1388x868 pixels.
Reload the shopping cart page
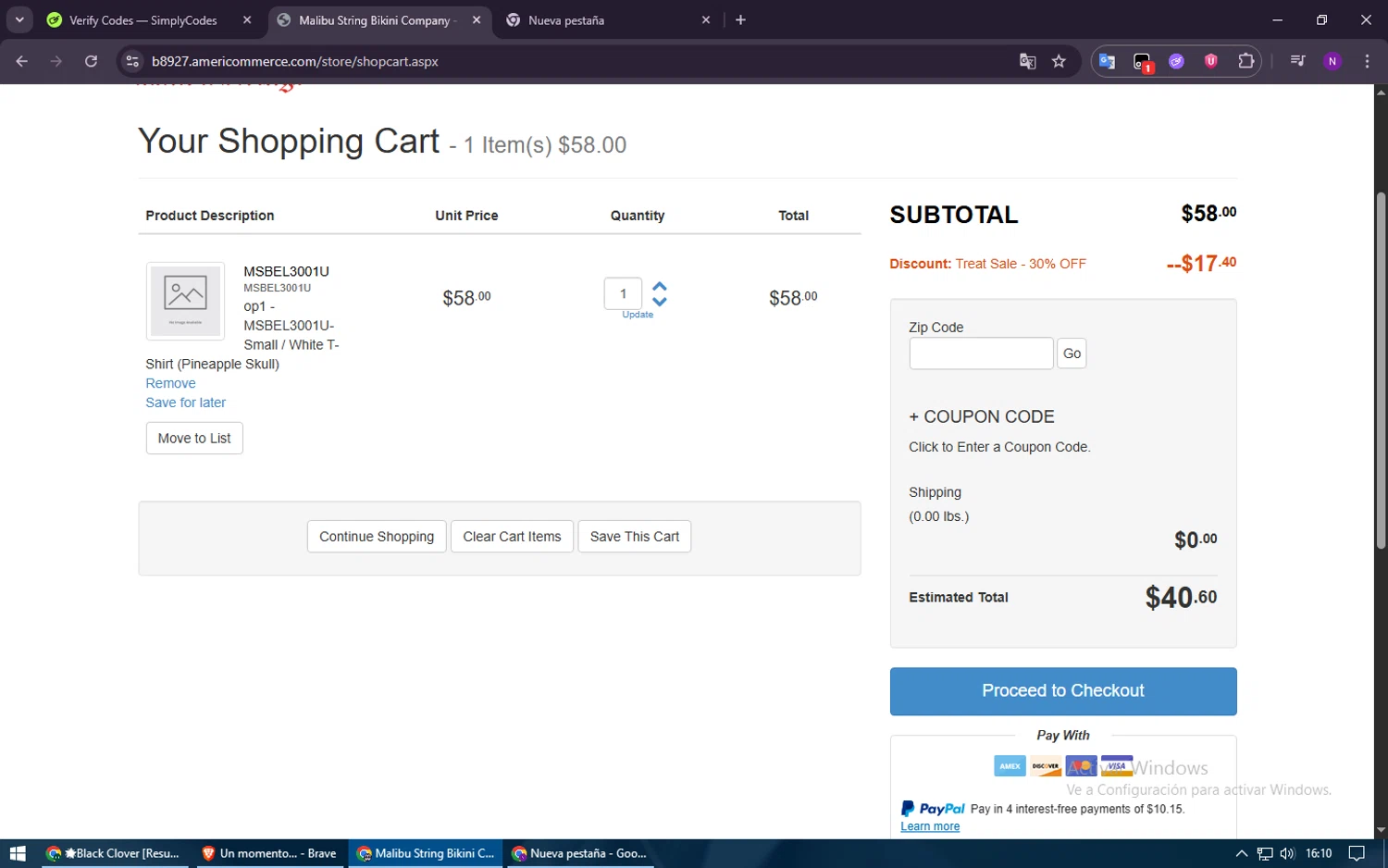coord(91,61)
